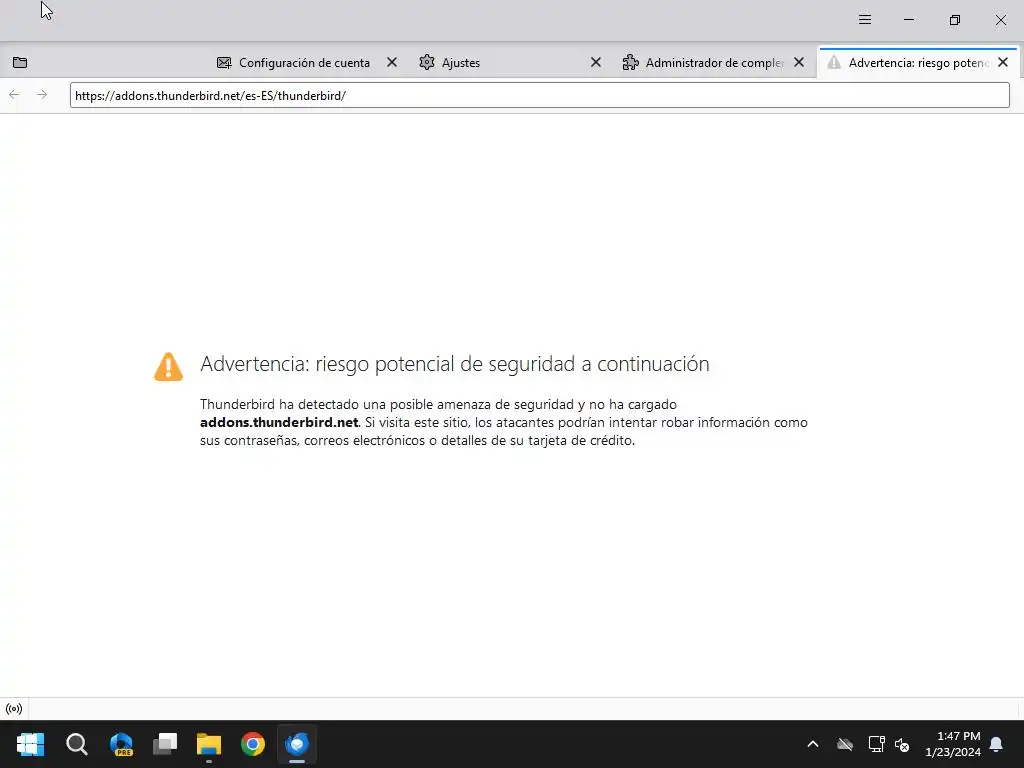Screen dimensions: 1024x768
Task: Open the notifications bell icon
Action: click(997, 744)
